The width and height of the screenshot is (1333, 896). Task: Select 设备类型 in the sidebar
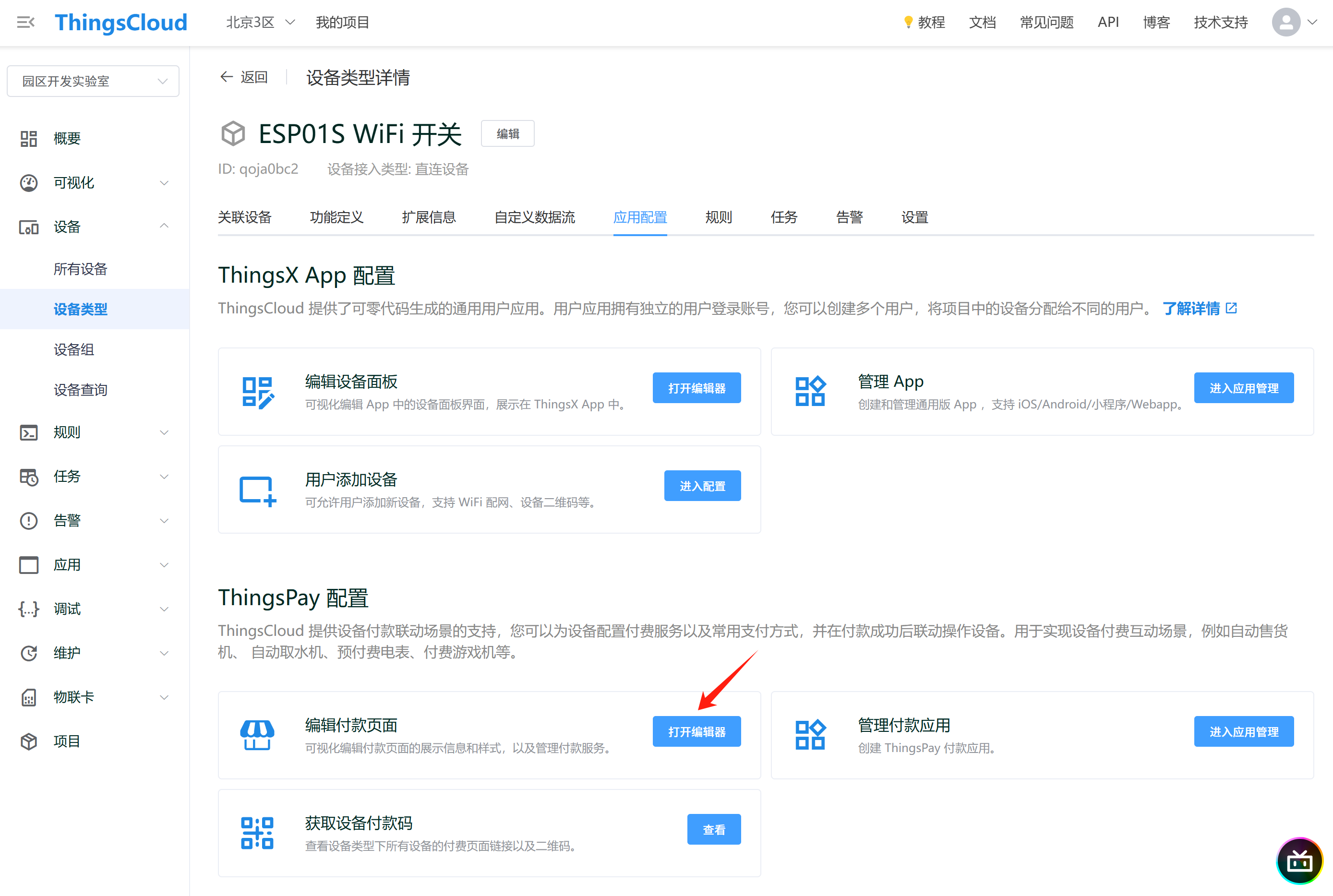[94, 309]
